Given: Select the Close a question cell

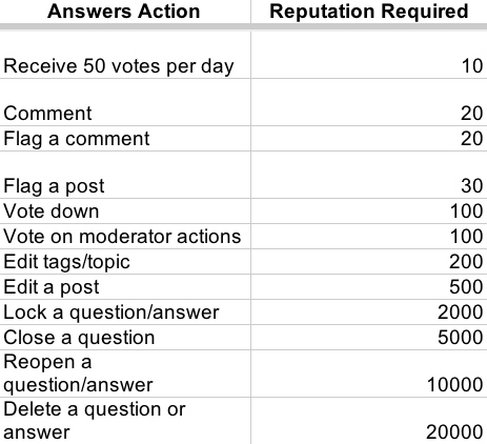Looking at the screenshot, I should [125, 337].
